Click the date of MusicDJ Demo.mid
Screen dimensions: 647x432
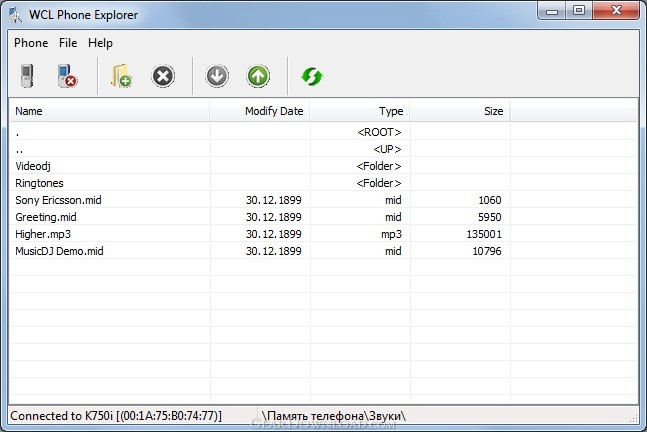(274, 251)
